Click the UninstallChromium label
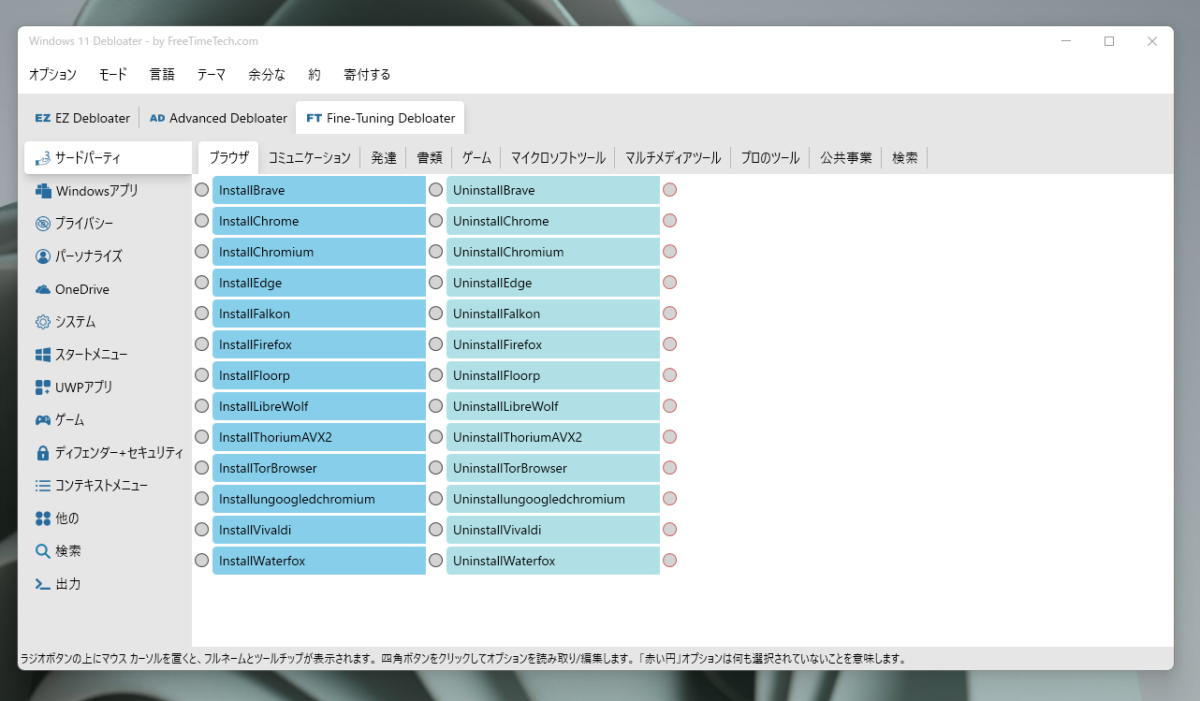This screenshot has width=1200, height=701. (x=553, y=252)
